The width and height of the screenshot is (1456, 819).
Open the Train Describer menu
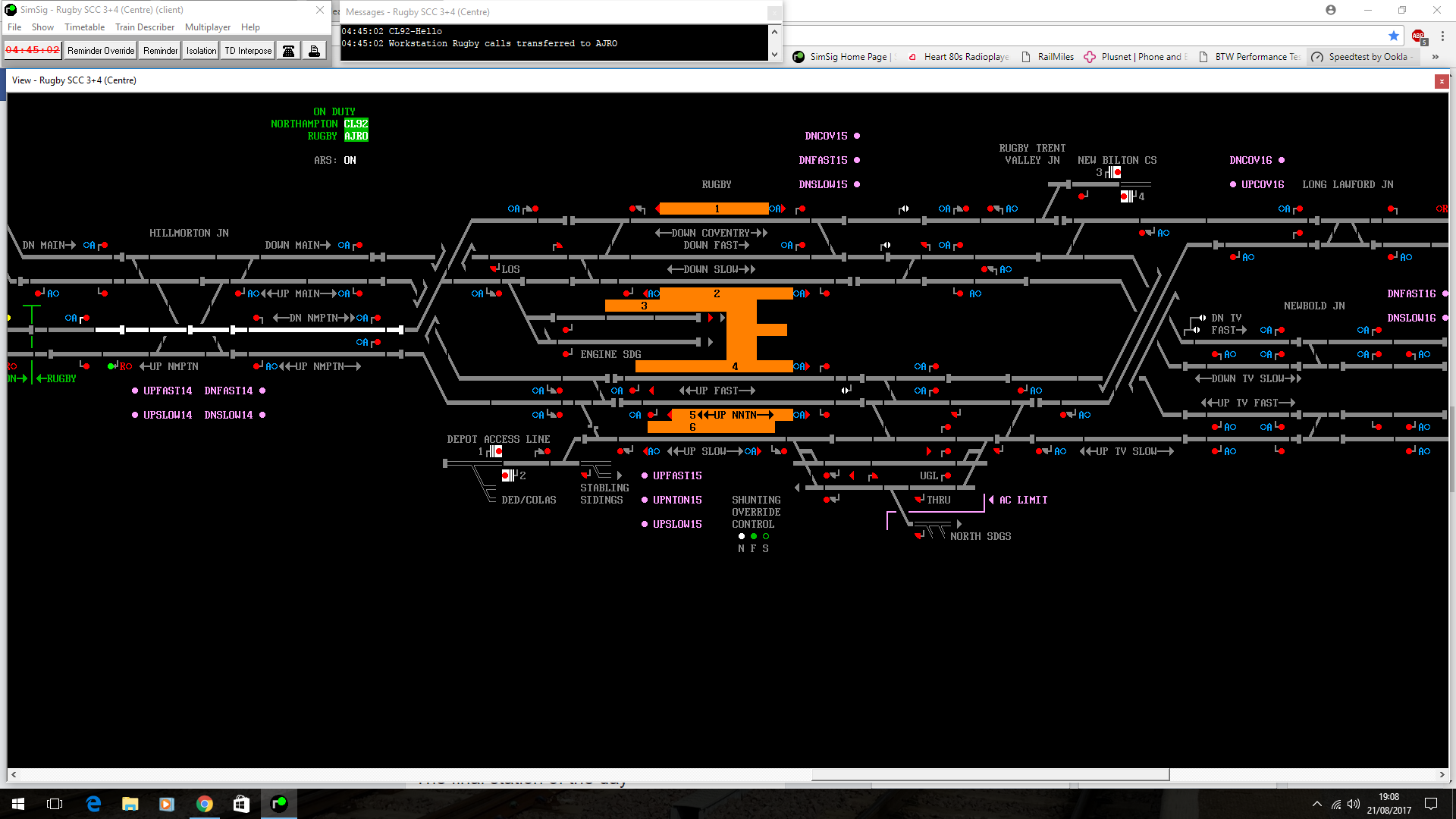pos(145,27)
